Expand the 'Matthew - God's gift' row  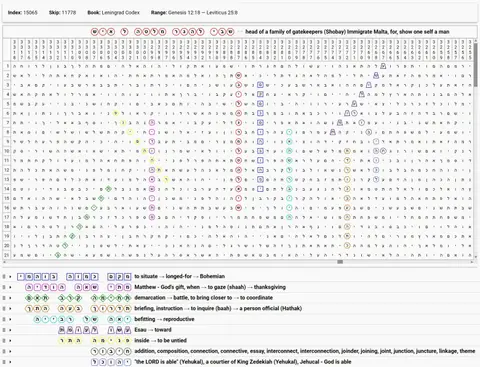tap(10, 287)
